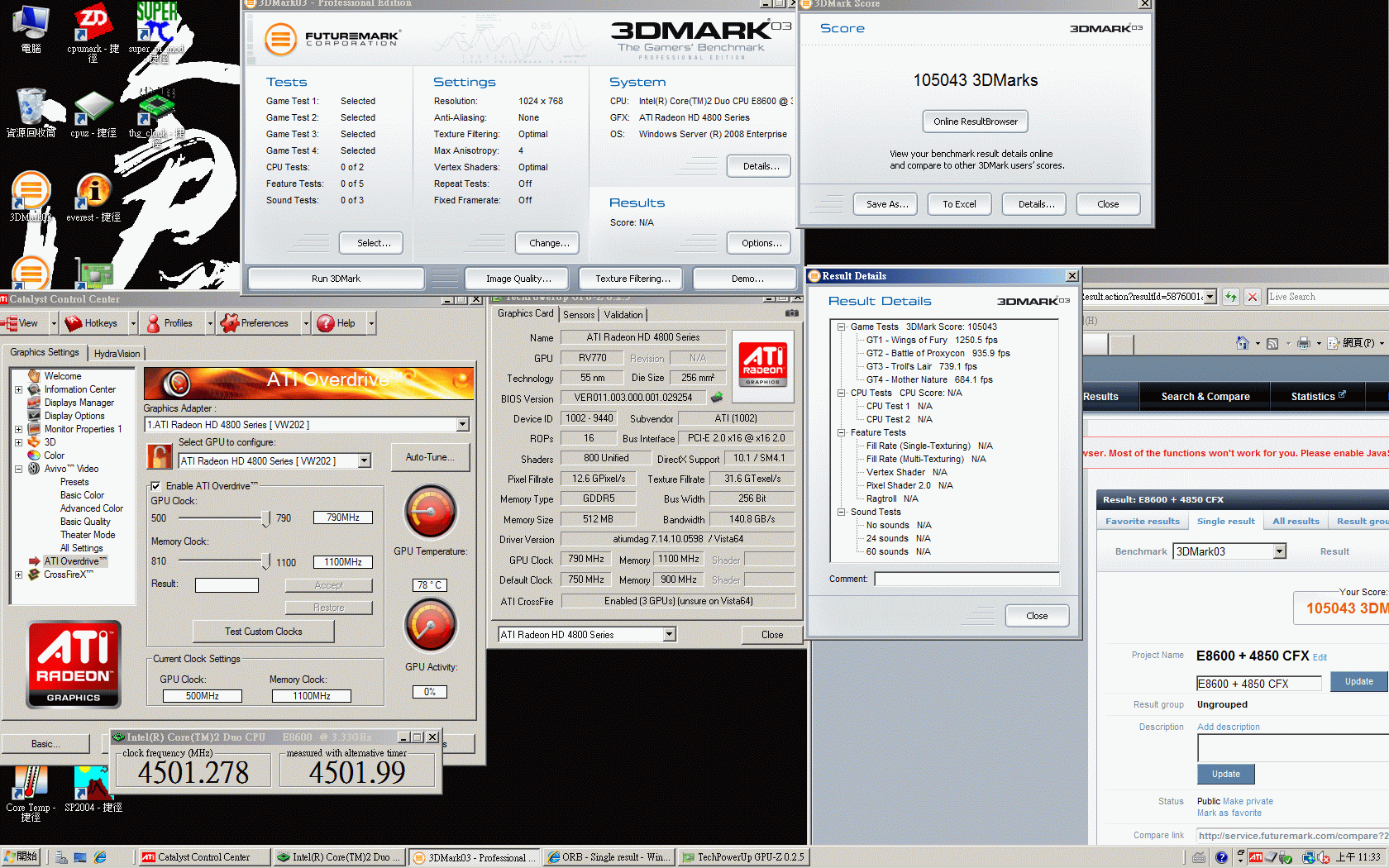Open Graphics Adapter dropdown in Catalyst
This screenshot has height=868, width=1389.
click(x=463, y=424)
